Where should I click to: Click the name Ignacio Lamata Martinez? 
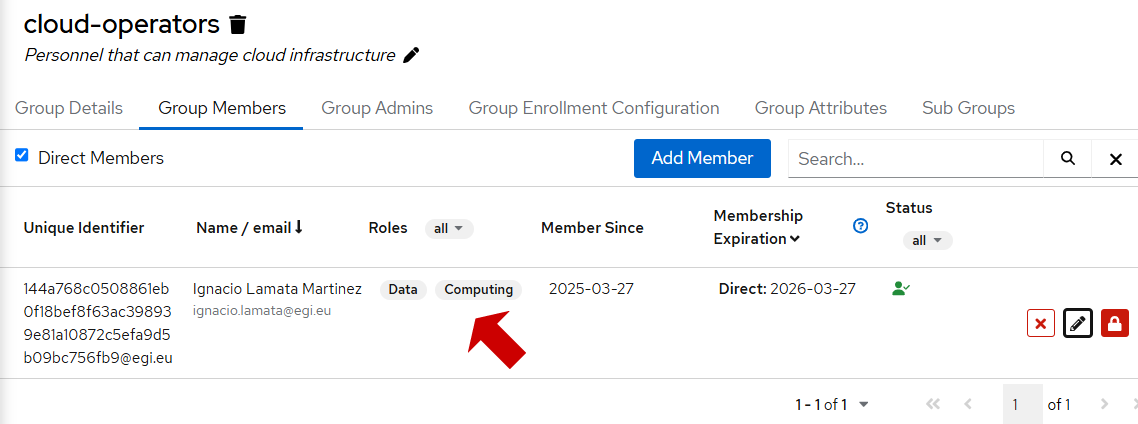[x=277, y=289]
